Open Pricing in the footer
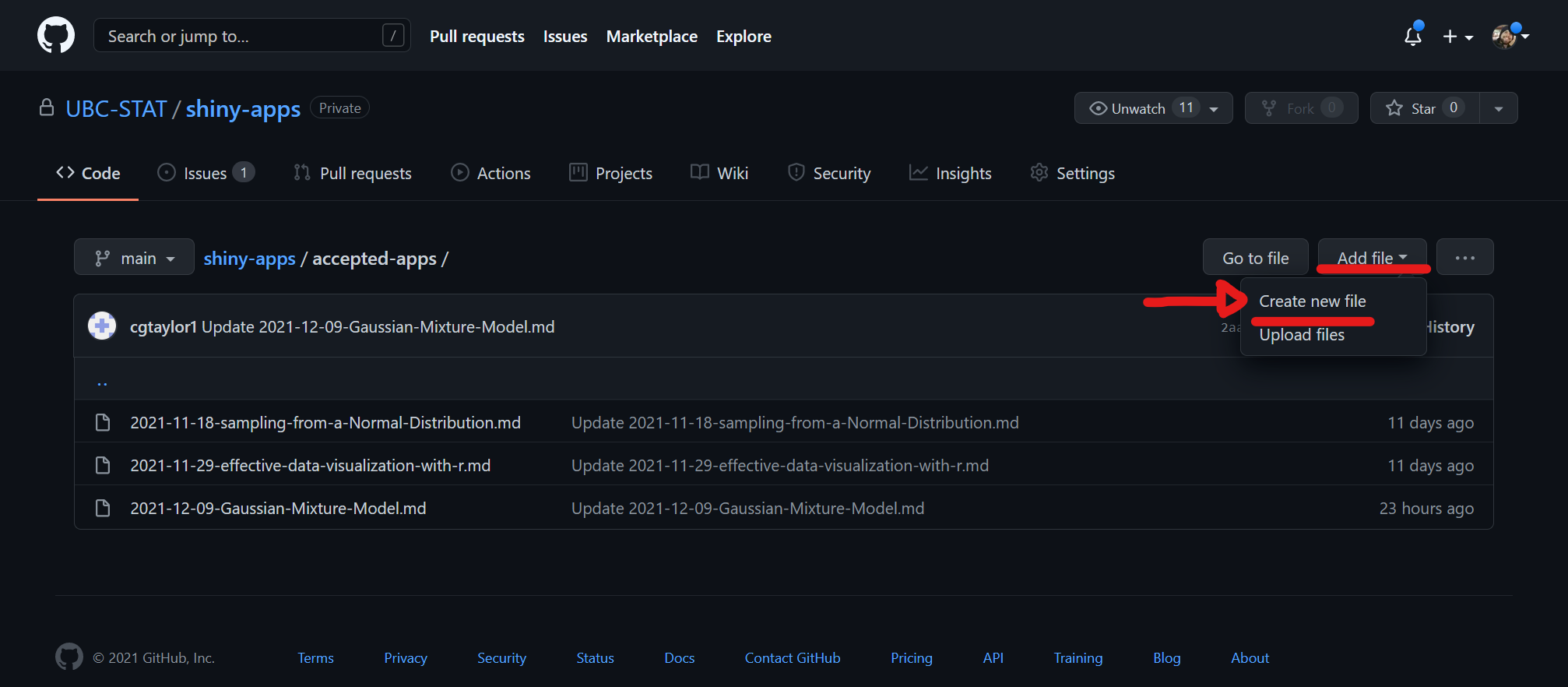1568x687 pixels. 912,658
